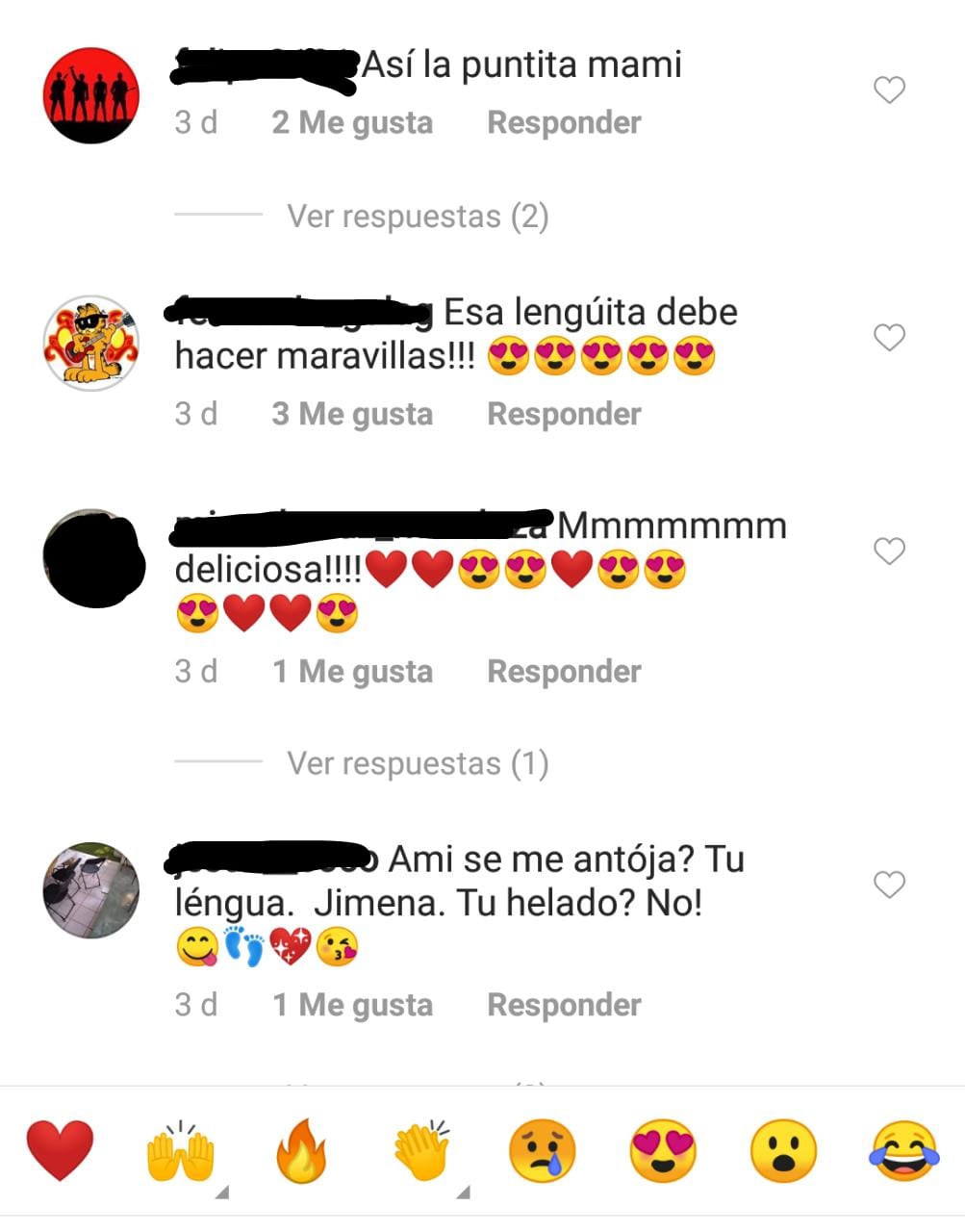Like the 'Mmmmmmm deliciosa' comment
The width and height of the screenshot is (965, 1232).
889,552
